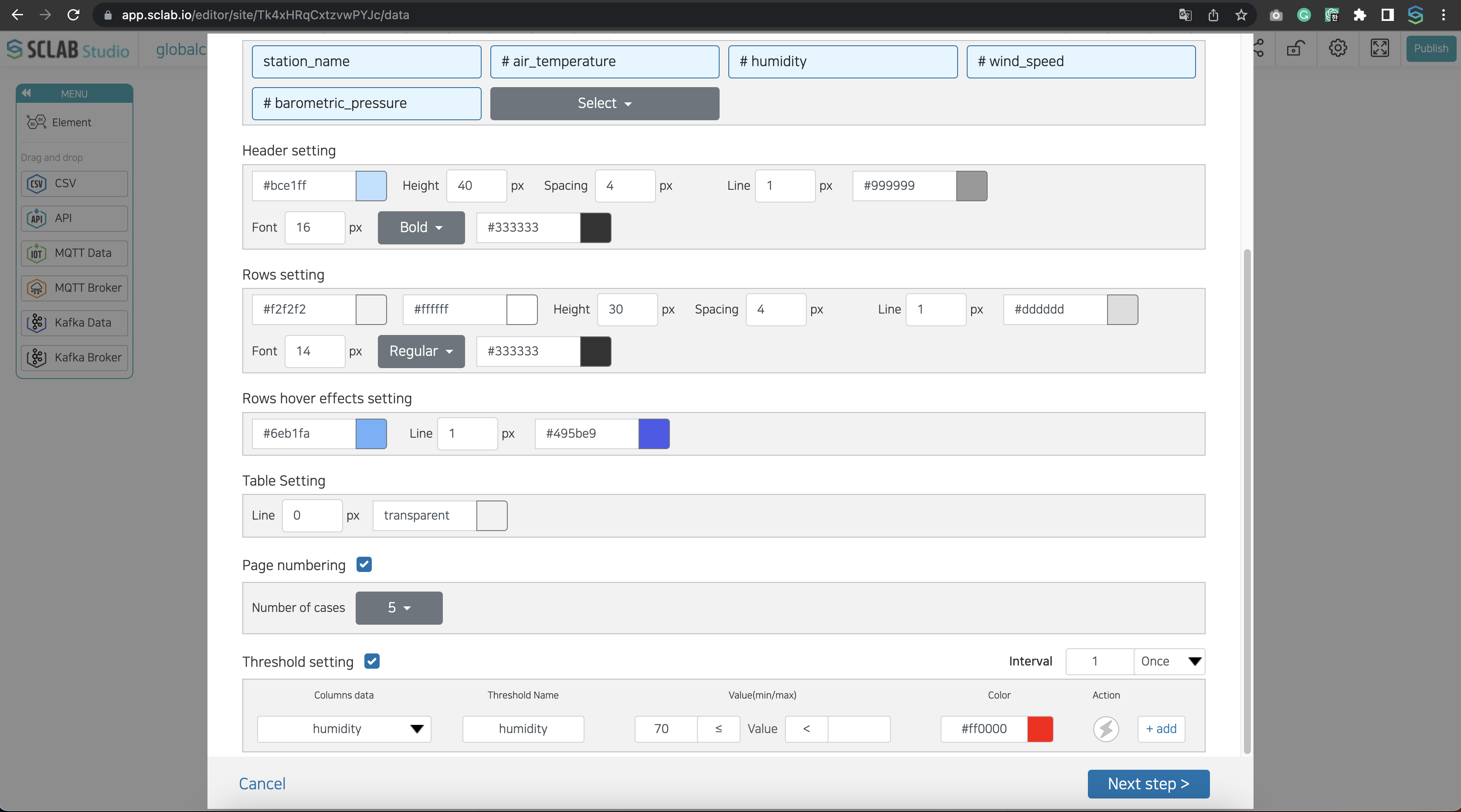Open the Grammarly extension icon
The image size is (1461, 812).
[1304, 15]
